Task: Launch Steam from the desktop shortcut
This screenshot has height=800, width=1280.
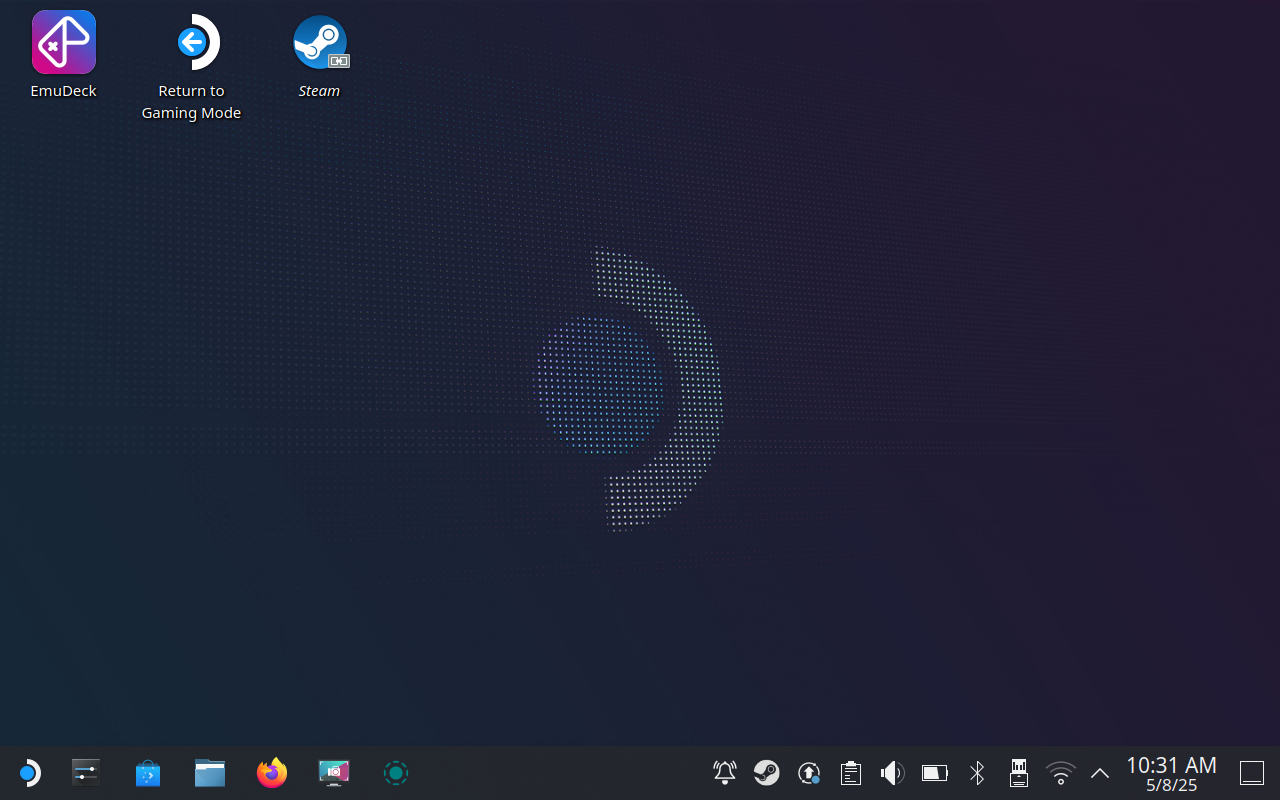Action: pyautogui.click(x=319, y=42)
